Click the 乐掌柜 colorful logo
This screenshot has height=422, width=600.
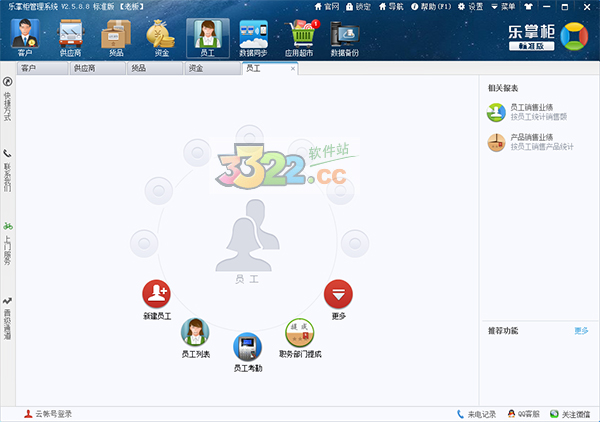574,36
